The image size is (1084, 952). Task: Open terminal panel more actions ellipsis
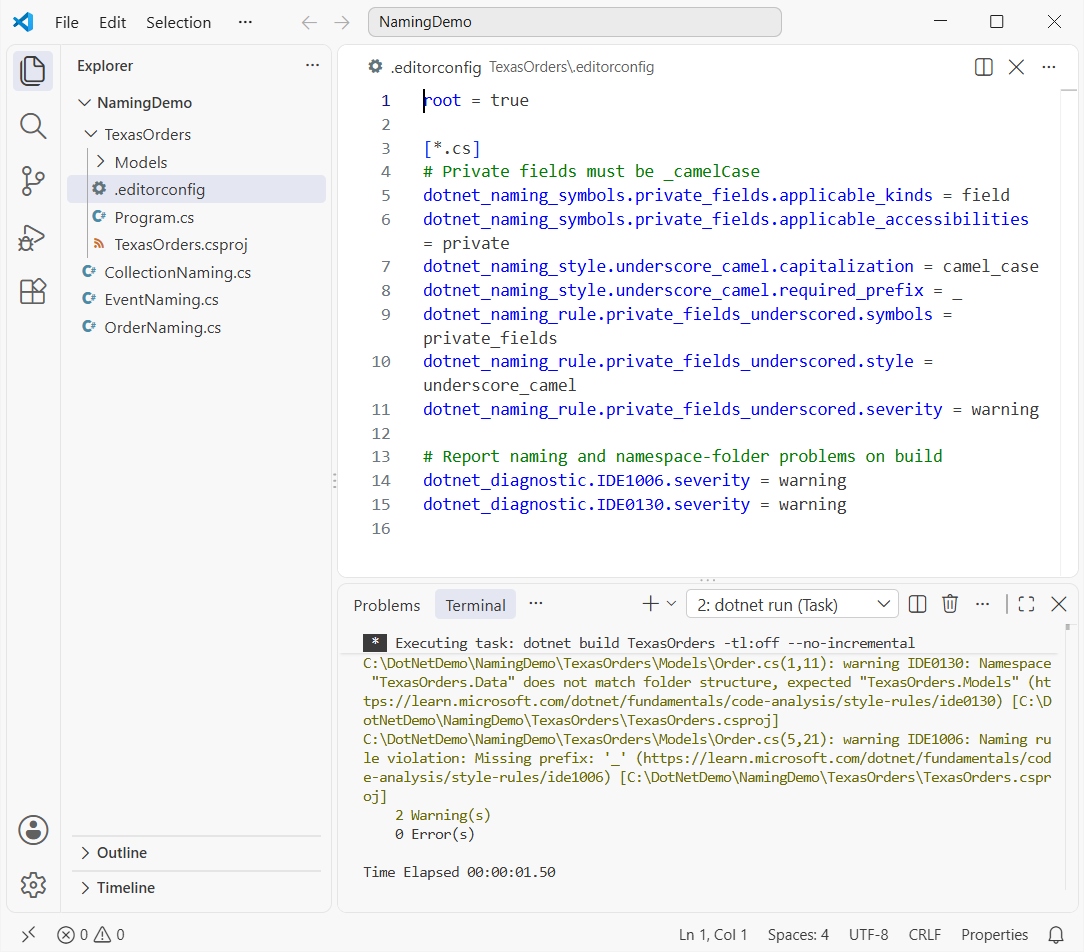(982, 604)
